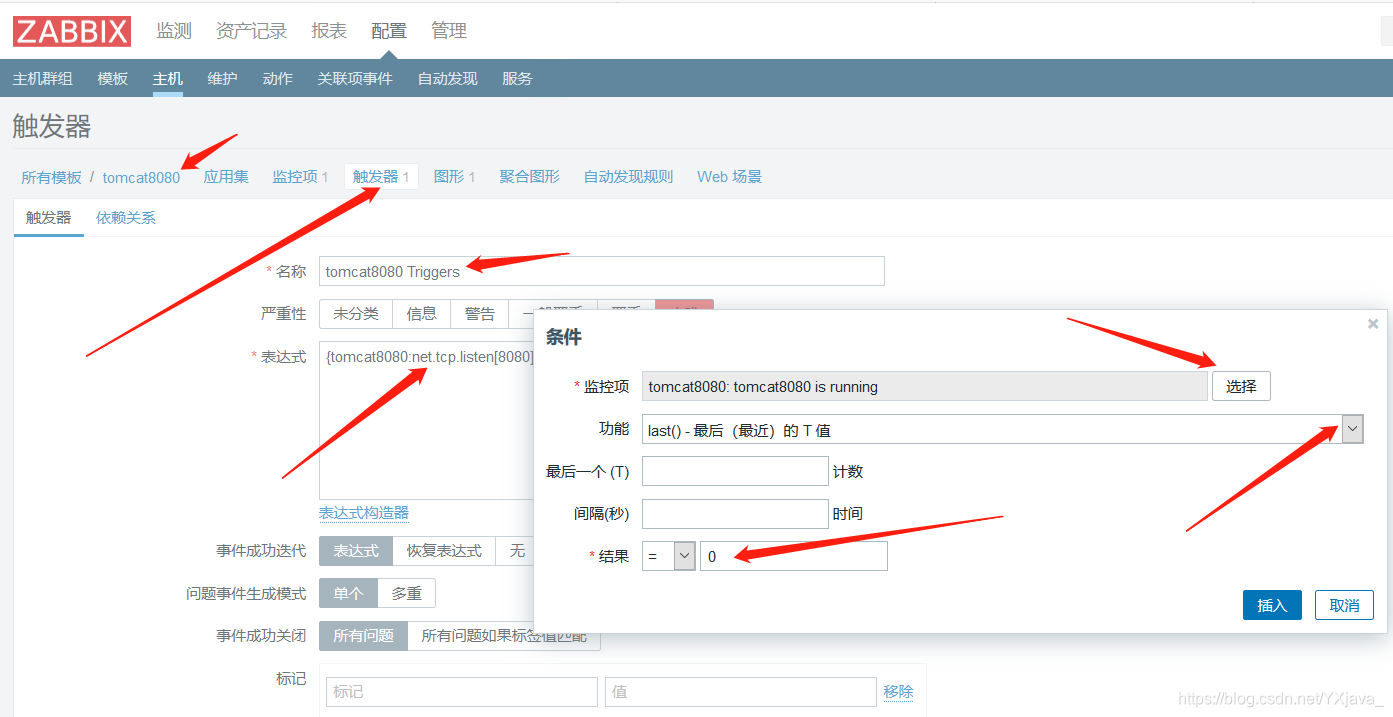1393x717 pixels.
Task: Click the 结果 value field containing 0
Action: click(794, 556)
